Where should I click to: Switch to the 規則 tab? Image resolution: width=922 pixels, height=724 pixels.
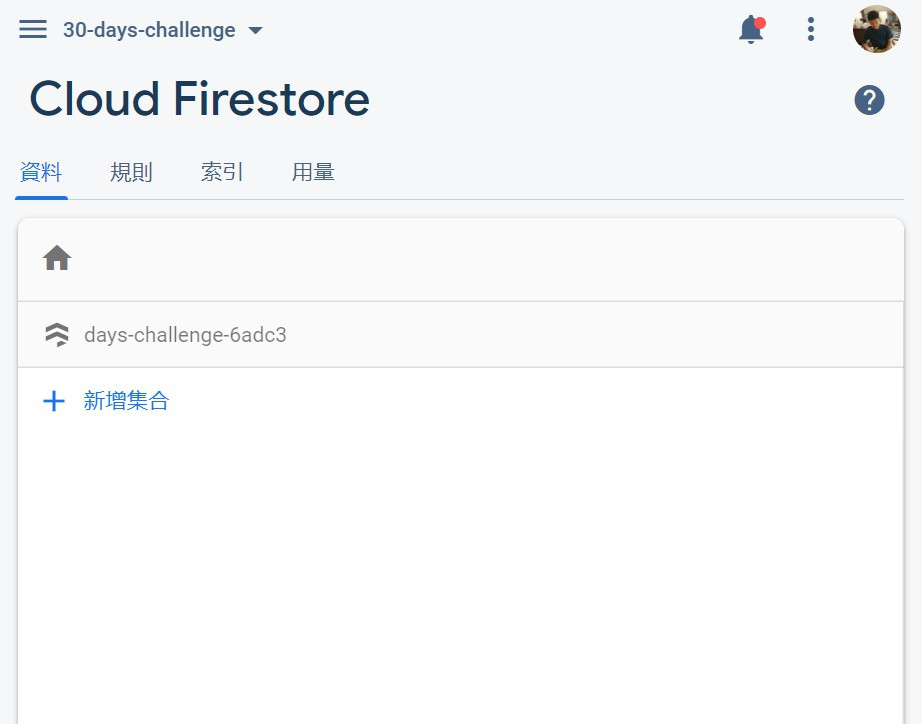pyautogui.click(x=131, y=172)
